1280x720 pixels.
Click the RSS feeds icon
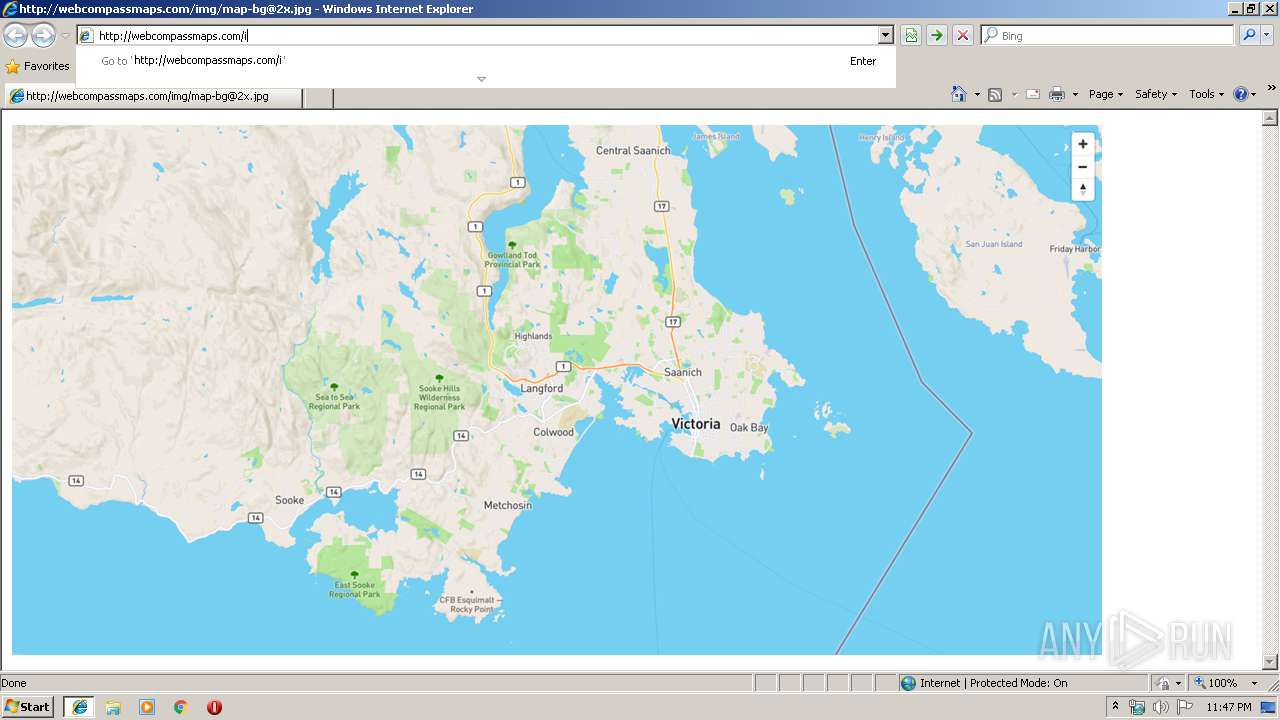click(x=995, y=94)
